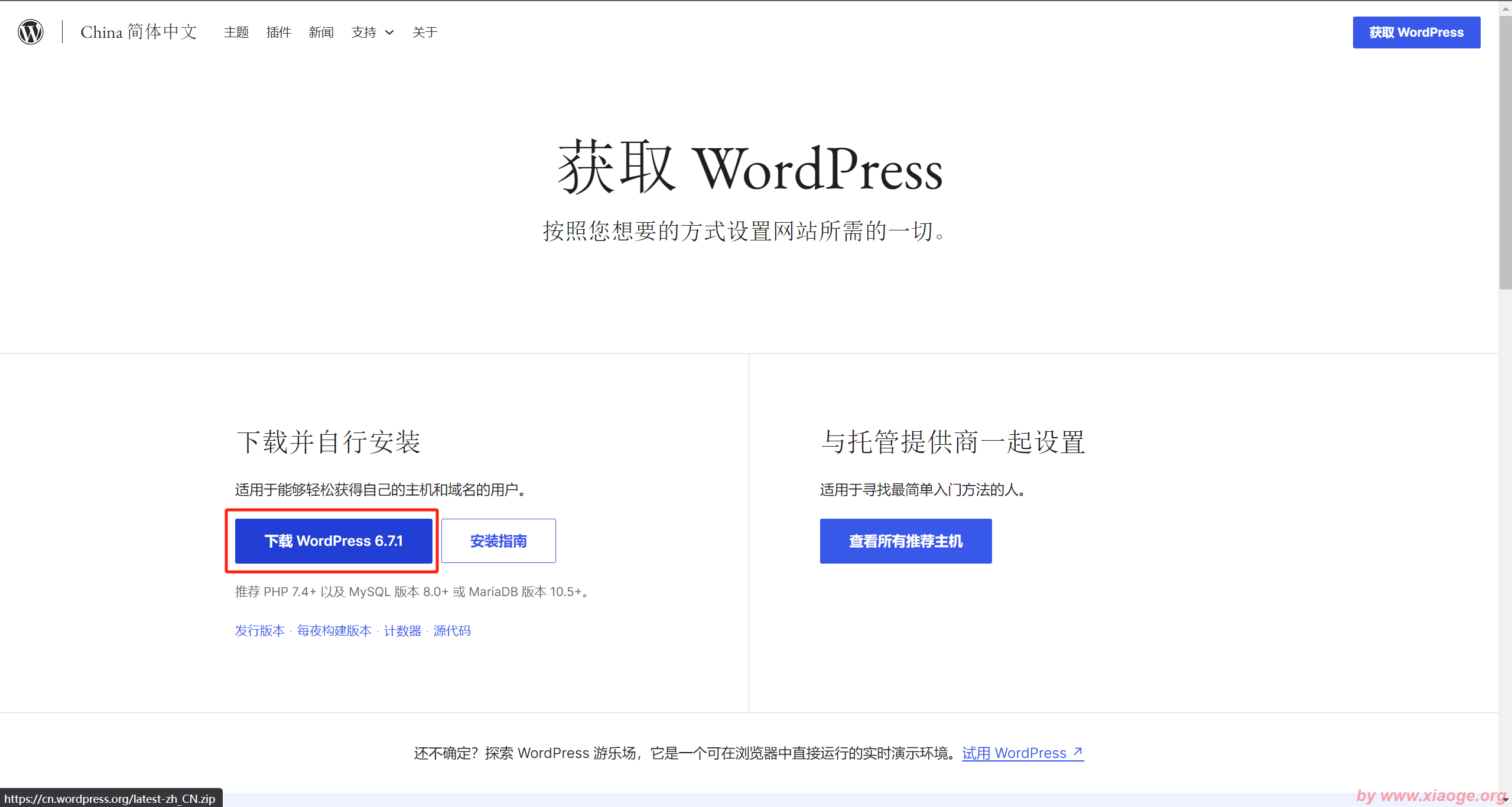Go to the 新闻 nav link
The image size is (1512, 807).
click(321, 32)
